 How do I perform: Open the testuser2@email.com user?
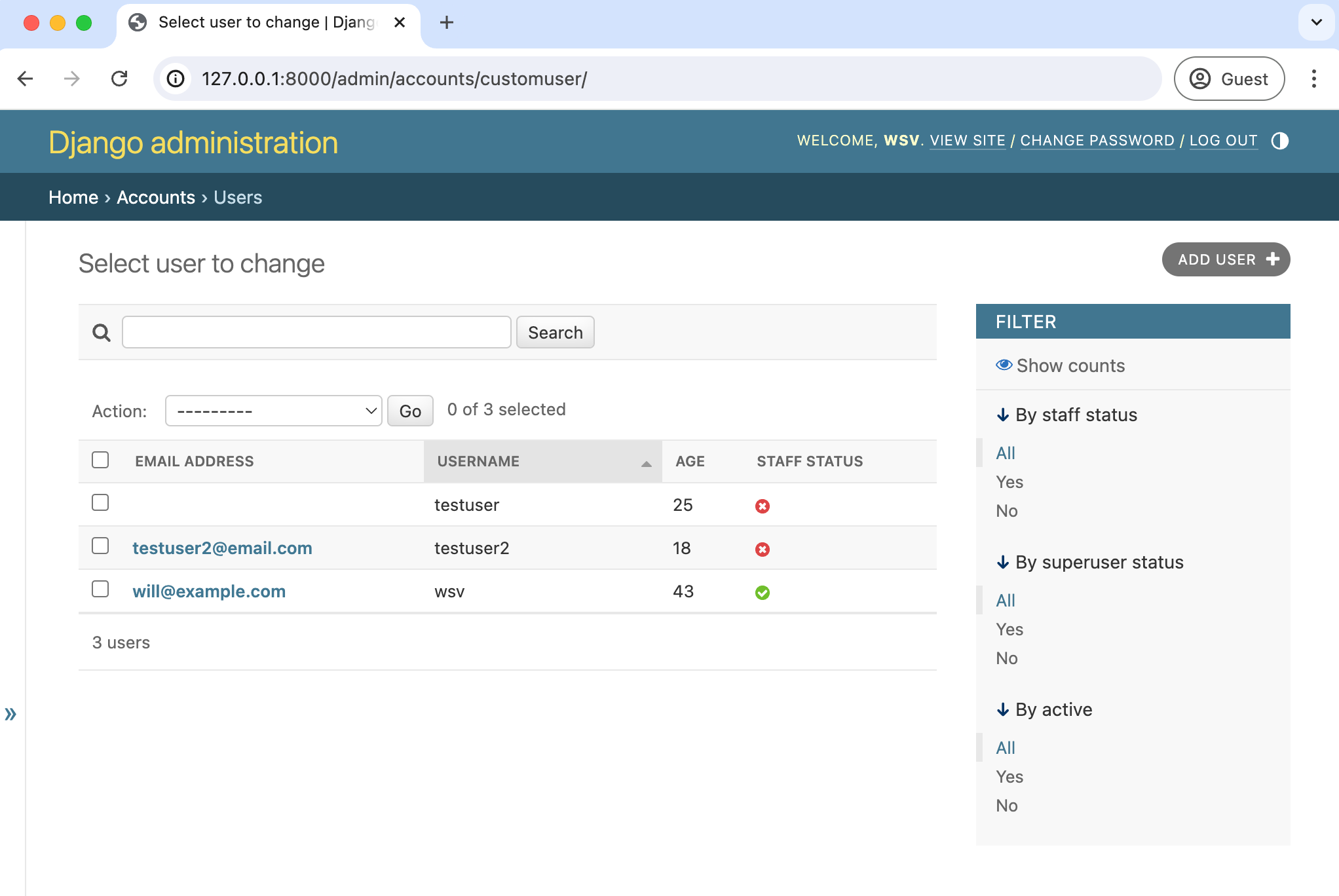click(x=222, y=548)
